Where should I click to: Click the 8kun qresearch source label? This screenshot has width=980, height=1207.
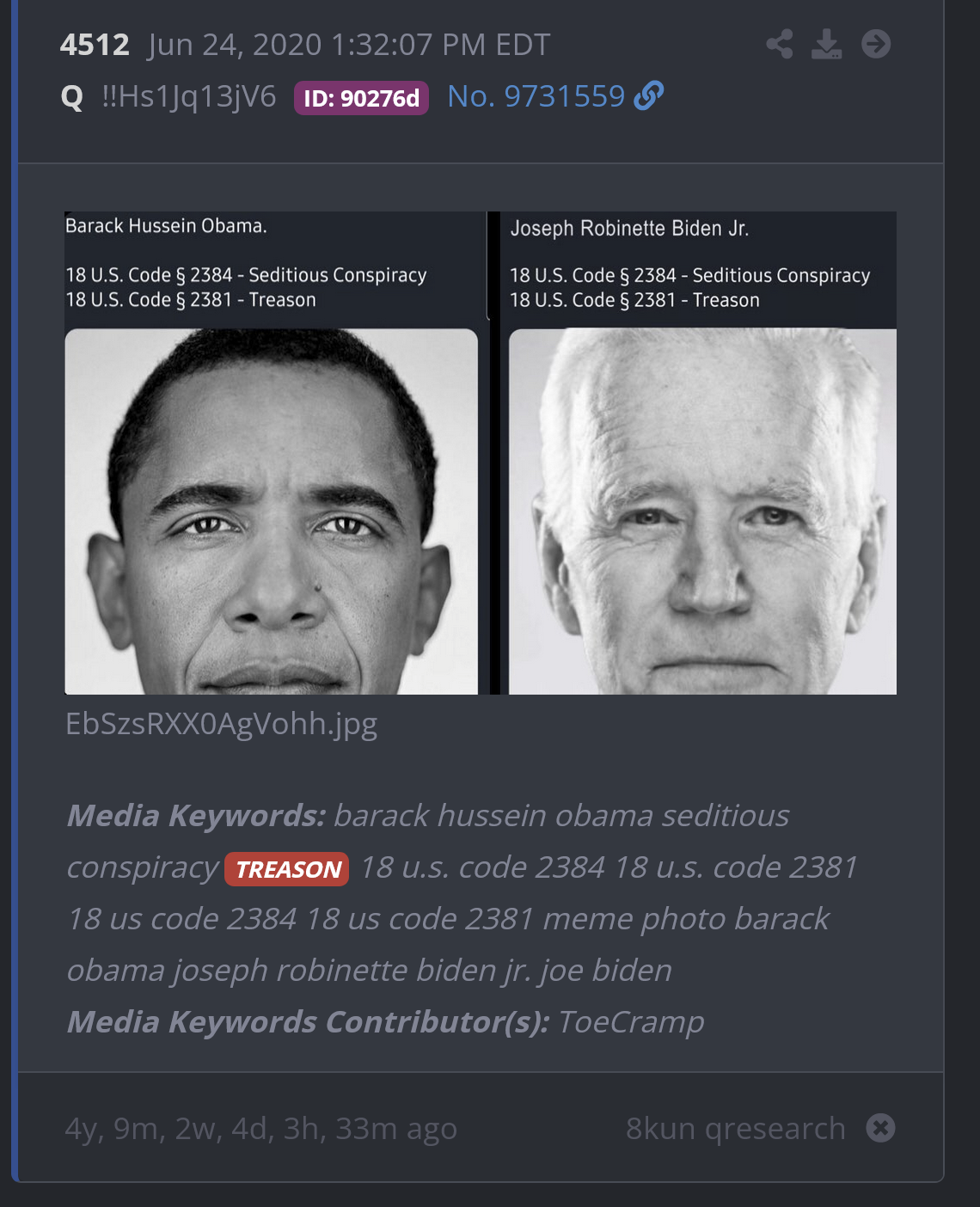(736, 1128)
